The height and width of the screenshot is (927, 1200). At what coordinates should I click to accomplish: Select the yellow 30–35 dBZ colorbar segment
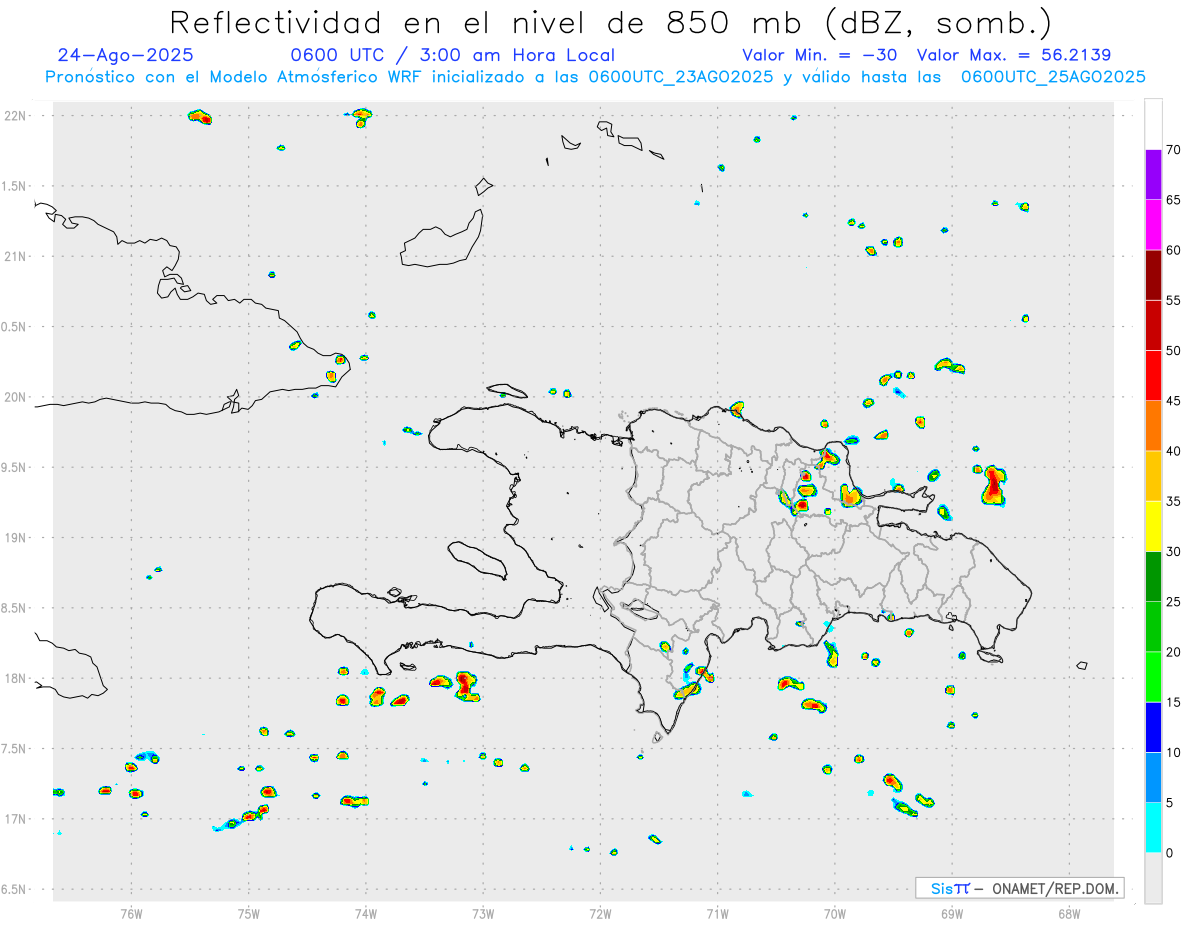[x=1153, y=526]
